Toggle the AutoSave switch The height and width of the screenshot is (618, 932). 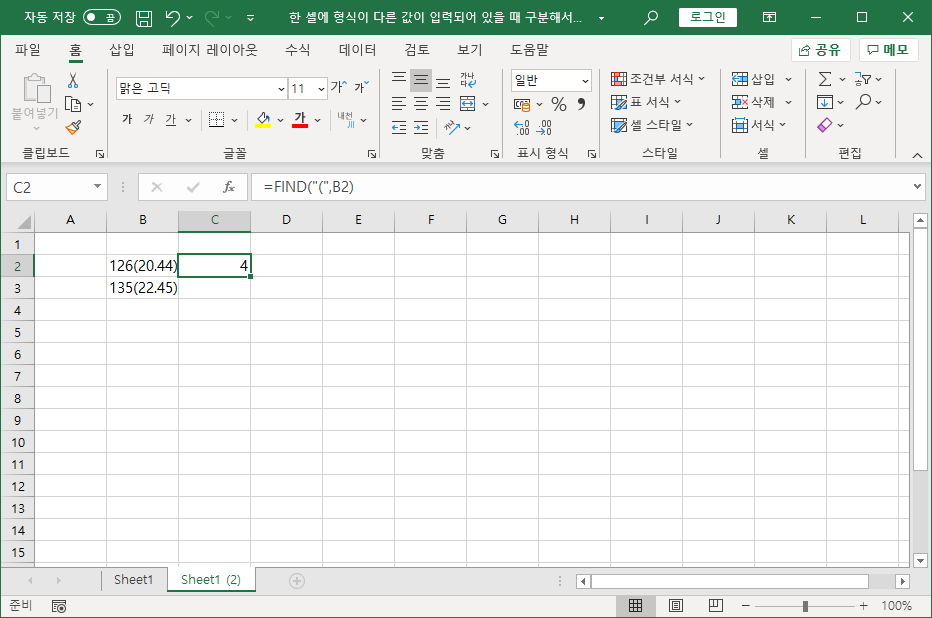(x=102, y=17)
